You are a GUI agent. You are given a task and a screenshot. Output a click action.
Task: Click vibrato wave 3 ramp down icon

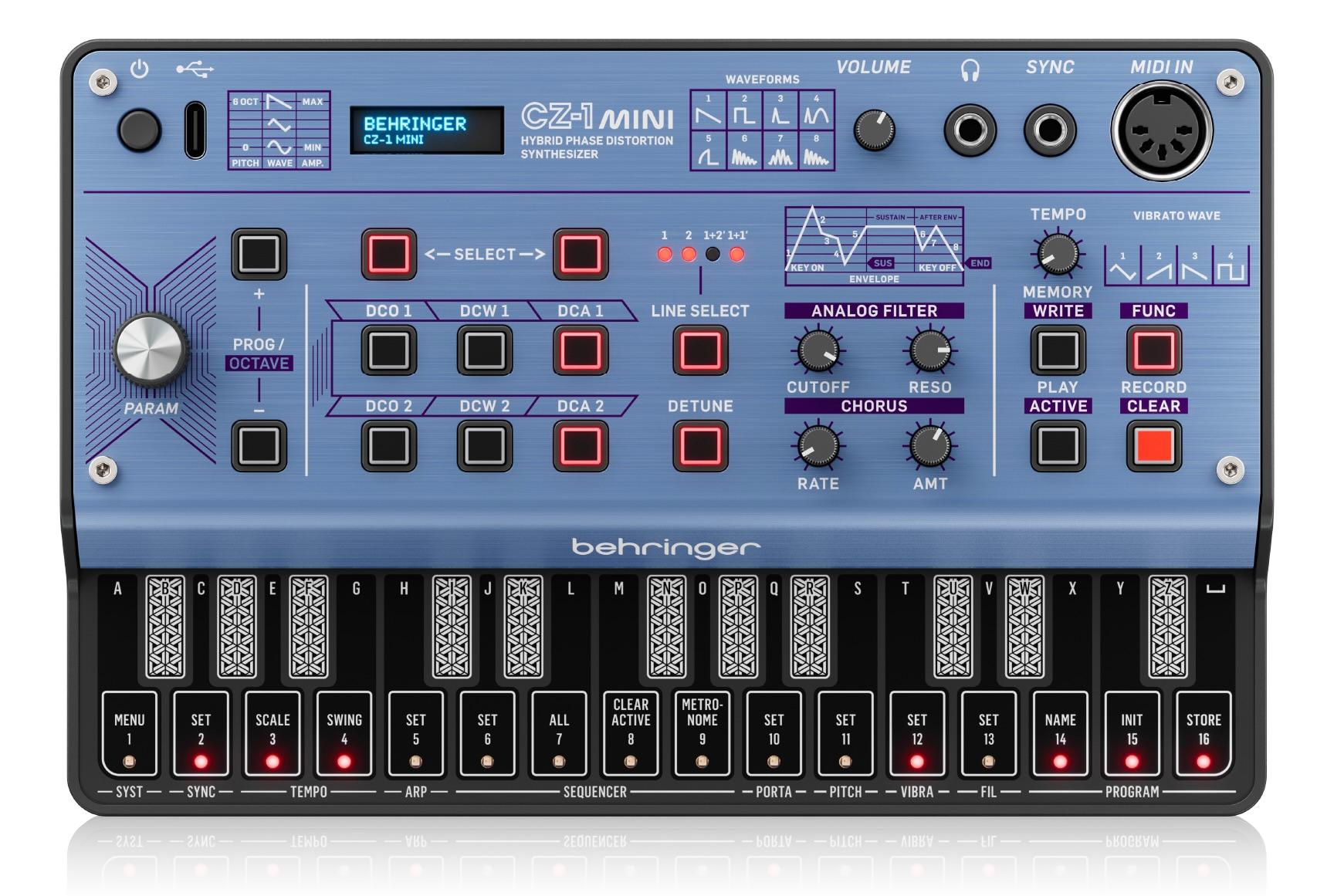click(x=1194, y=271)
